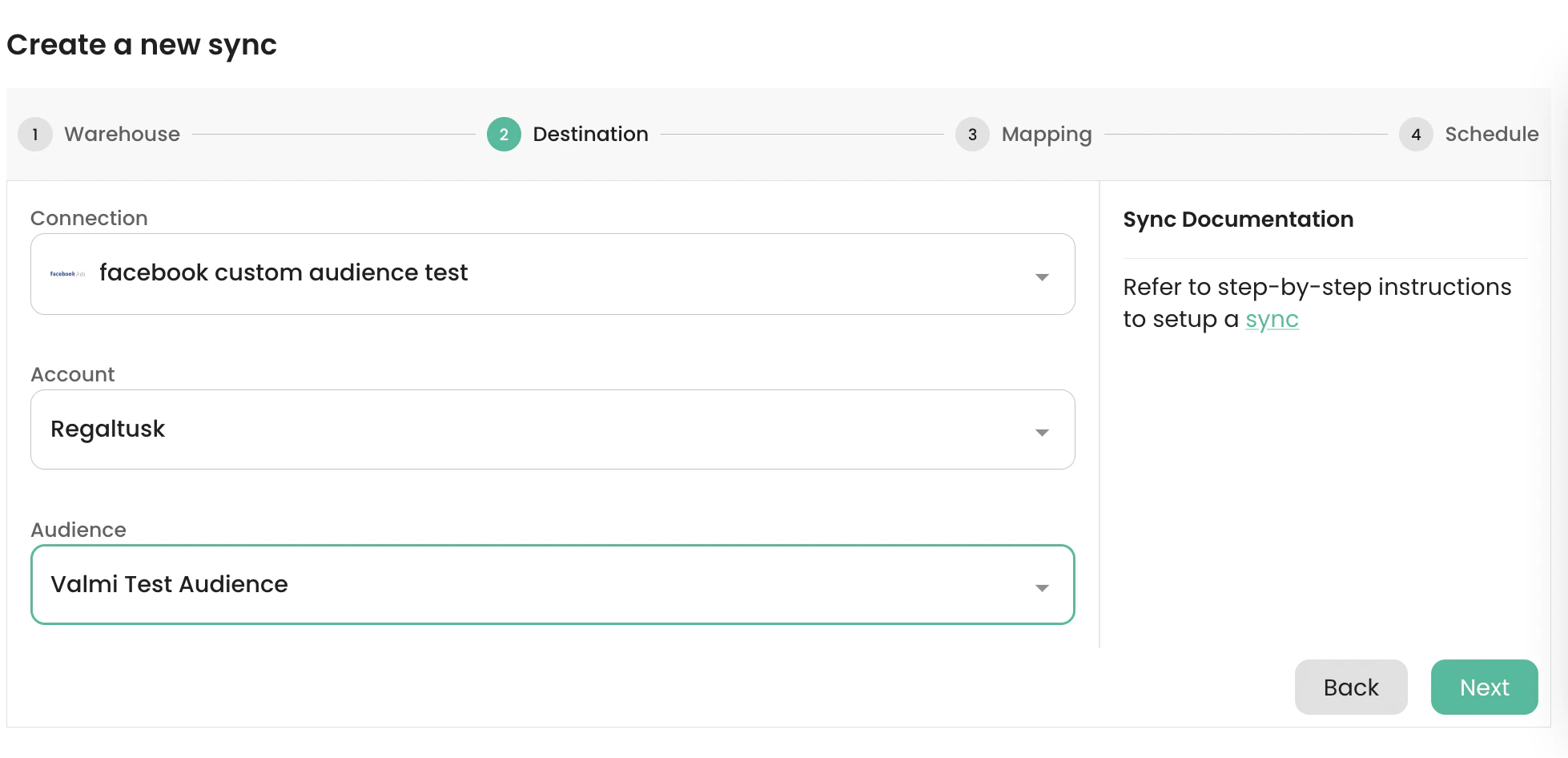Expand the Audience dropdown arrow
Image resolution: width=1568 pixels, height=758 pixels.
tap(1042, 587)
